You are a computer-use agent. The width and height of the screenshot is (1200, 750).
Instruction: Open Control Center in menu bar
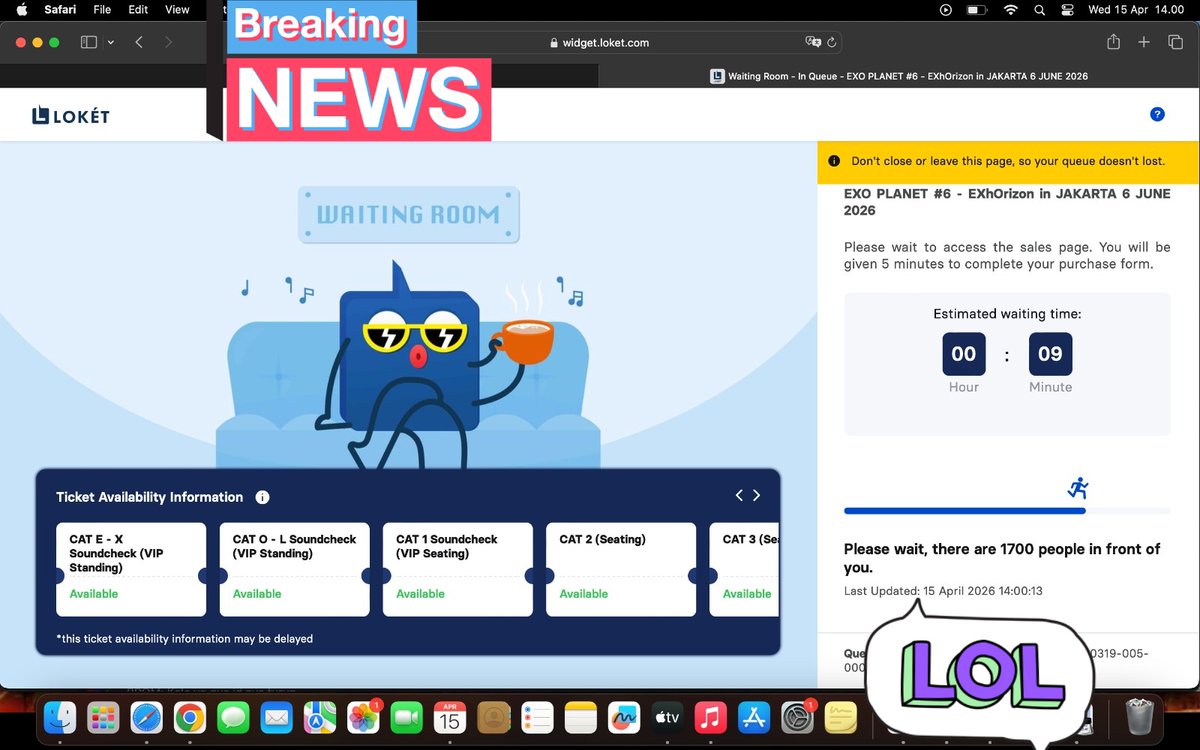pyautogui.click(x=1068, y=10)
